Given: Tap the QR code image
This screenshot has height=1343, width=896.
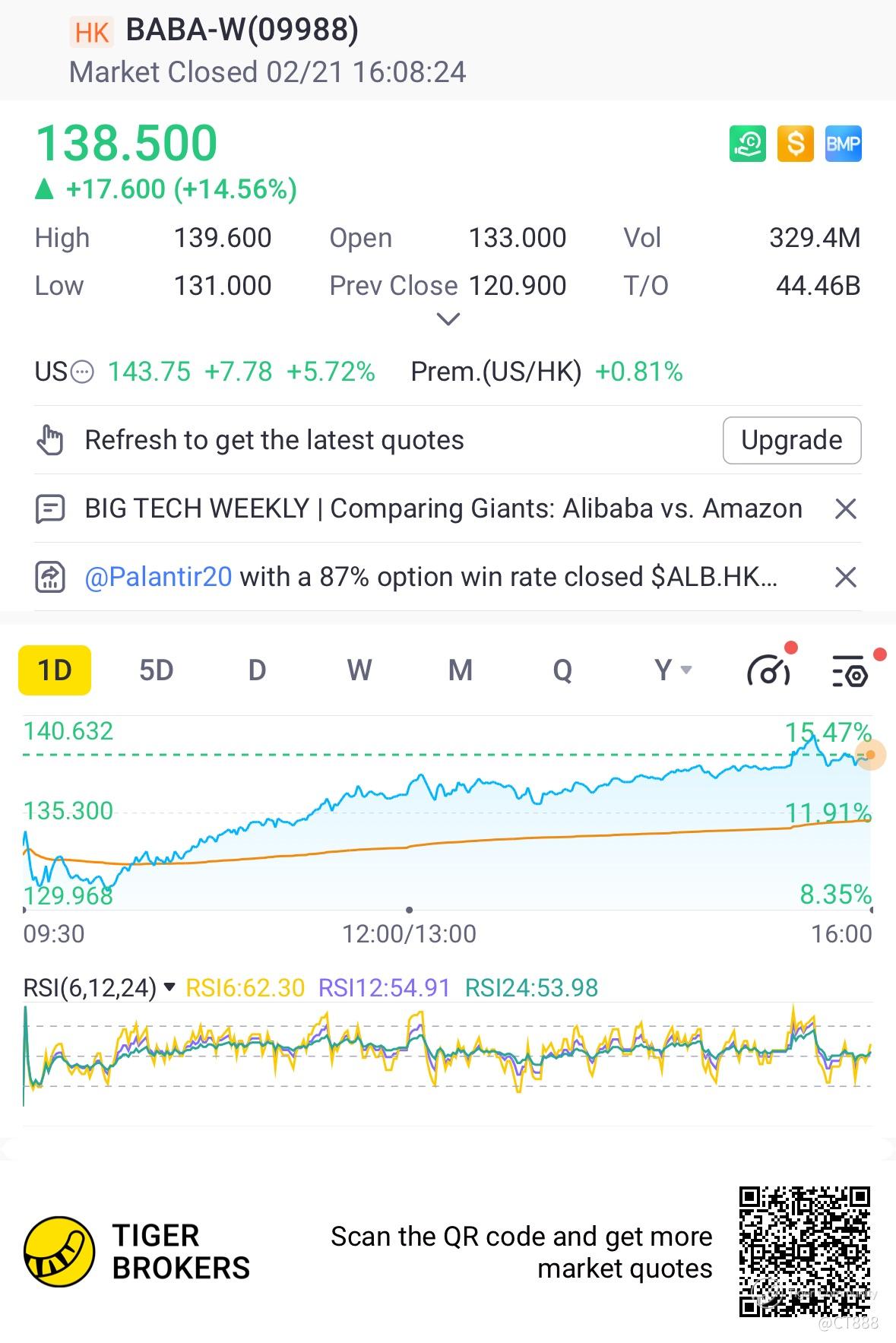Looking at the screenshot, I should tap(804, 1251).
